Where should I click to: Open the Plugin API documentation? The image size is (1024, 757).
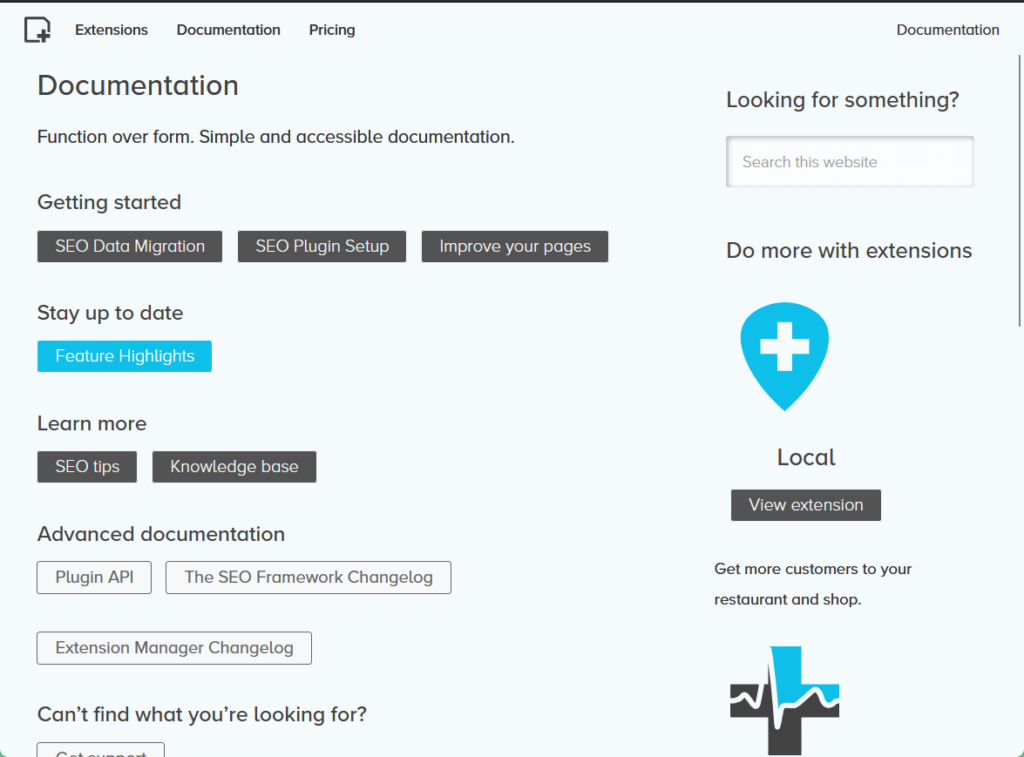pyautogui.click(x=94, y=577)
